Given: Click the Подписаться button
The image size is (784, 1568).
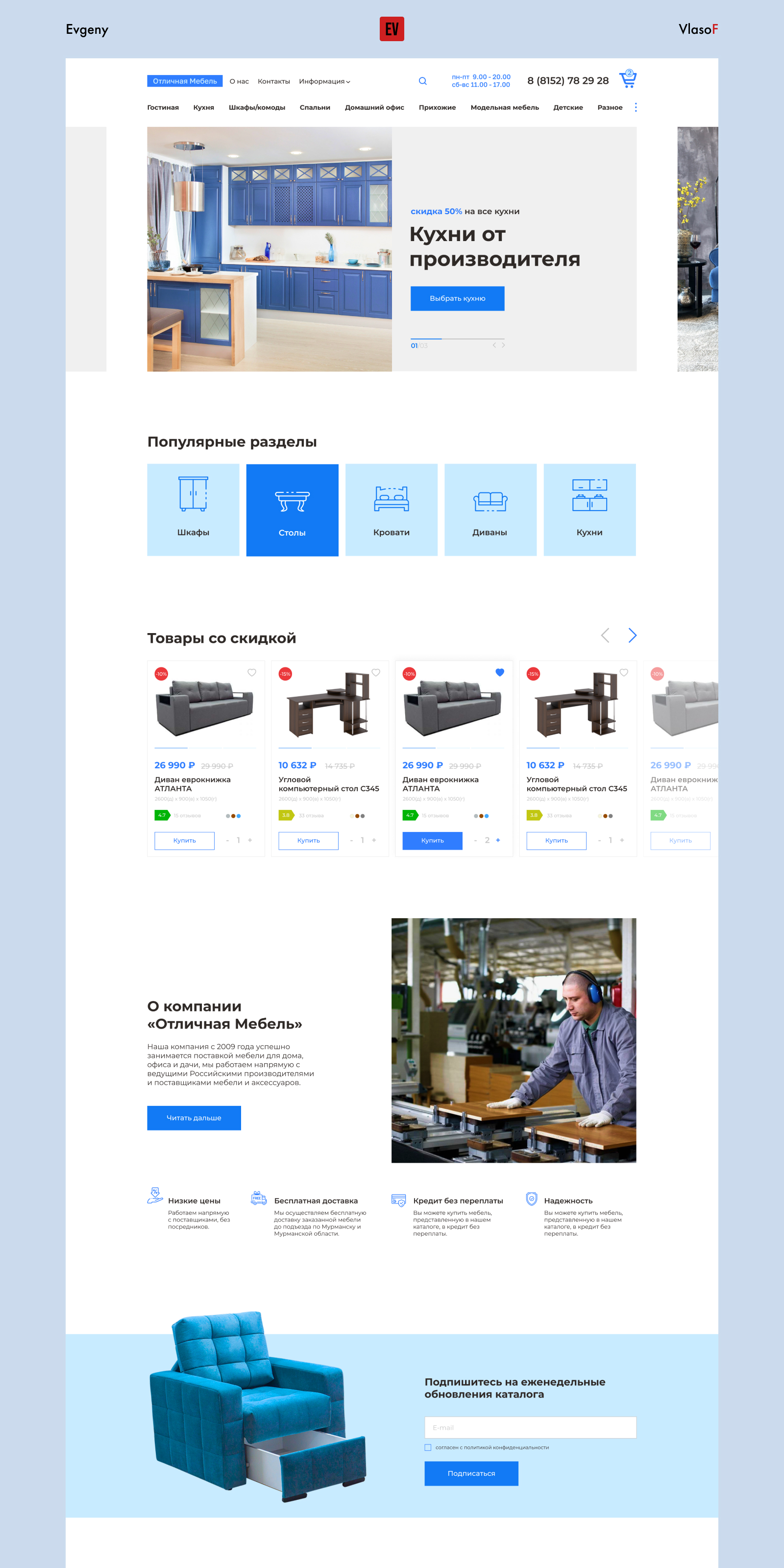Looking at the screenshot, I should [472, 1473].
